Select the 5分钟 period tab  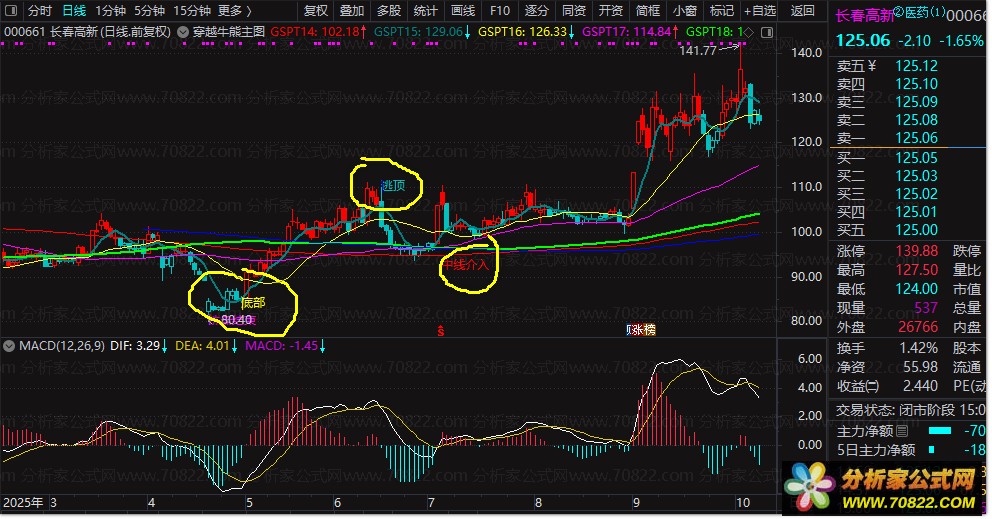coord(149,11)
